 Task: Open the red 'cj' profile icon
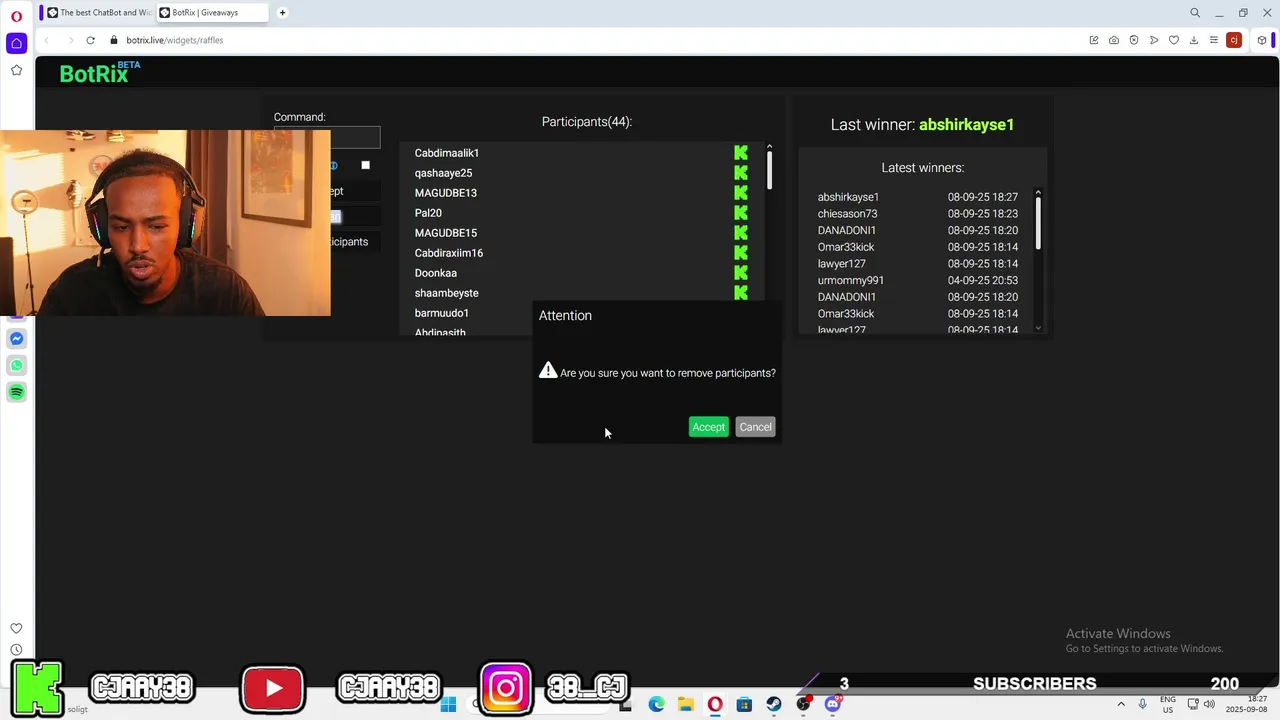tap(1234, 40)
